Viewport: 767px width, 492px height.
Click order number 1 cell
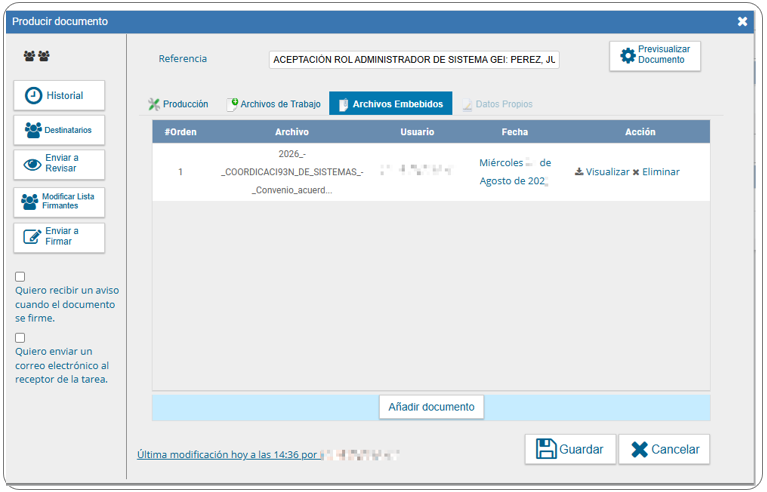click(x=180, y=172)
